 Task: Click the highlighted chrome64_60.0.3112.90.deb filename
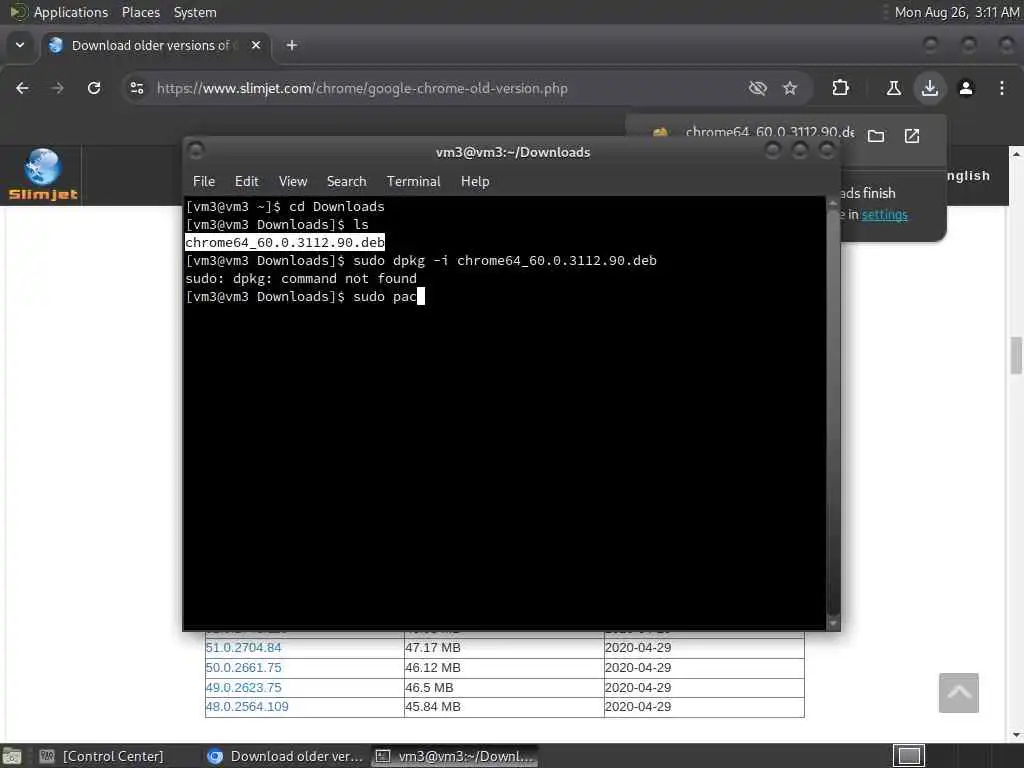pyautogui.click(x=285, y=242)
